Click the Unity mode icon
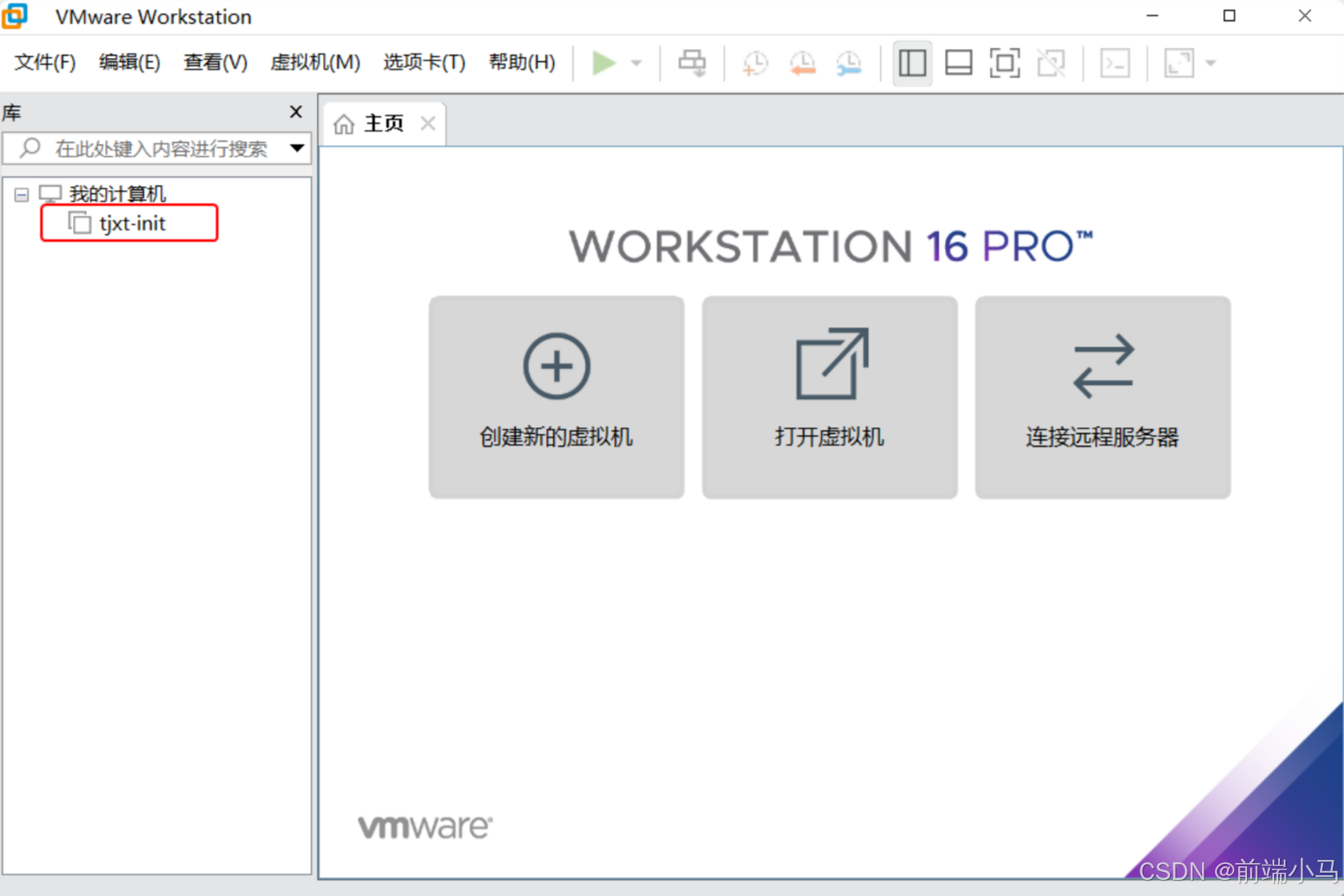This screenshot has width=1344, height=896. [1051, 63]
